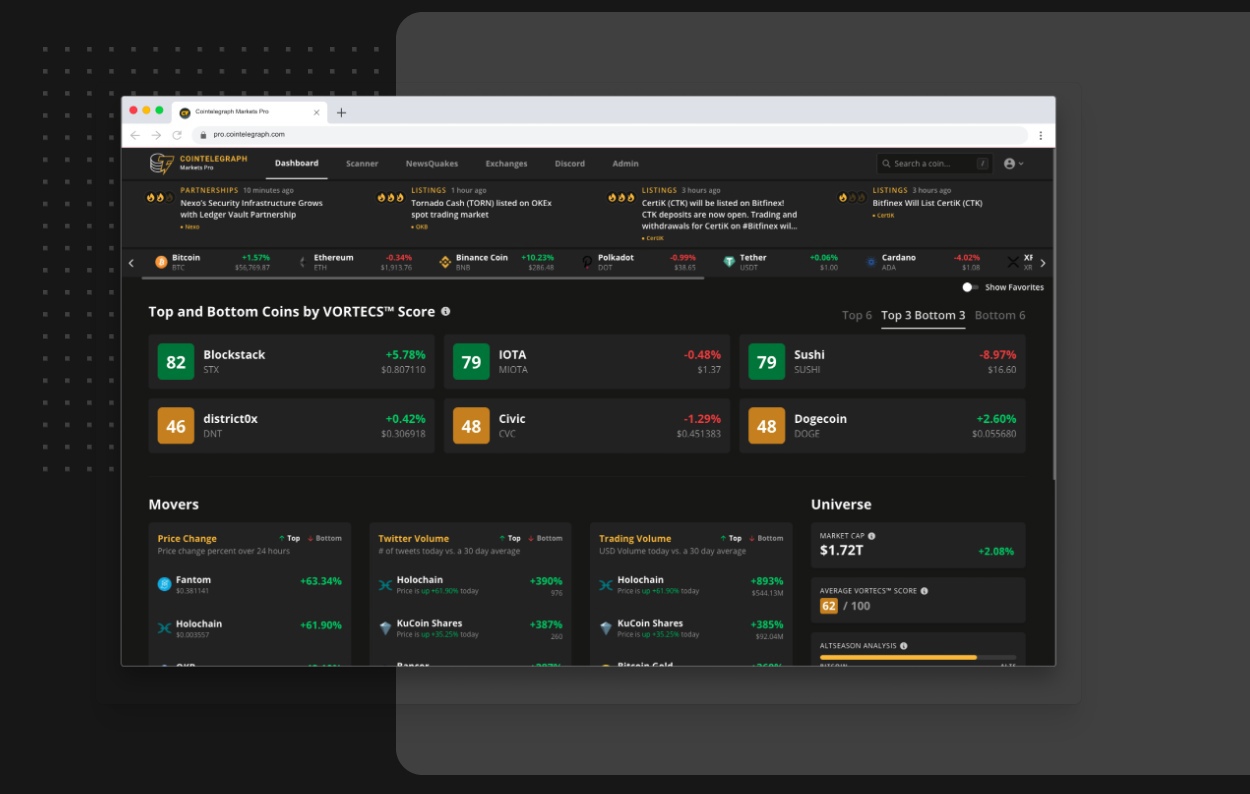Open the browser's three-dot menu
Screen dimensions: 1250x794
(x=1040, y=135)
